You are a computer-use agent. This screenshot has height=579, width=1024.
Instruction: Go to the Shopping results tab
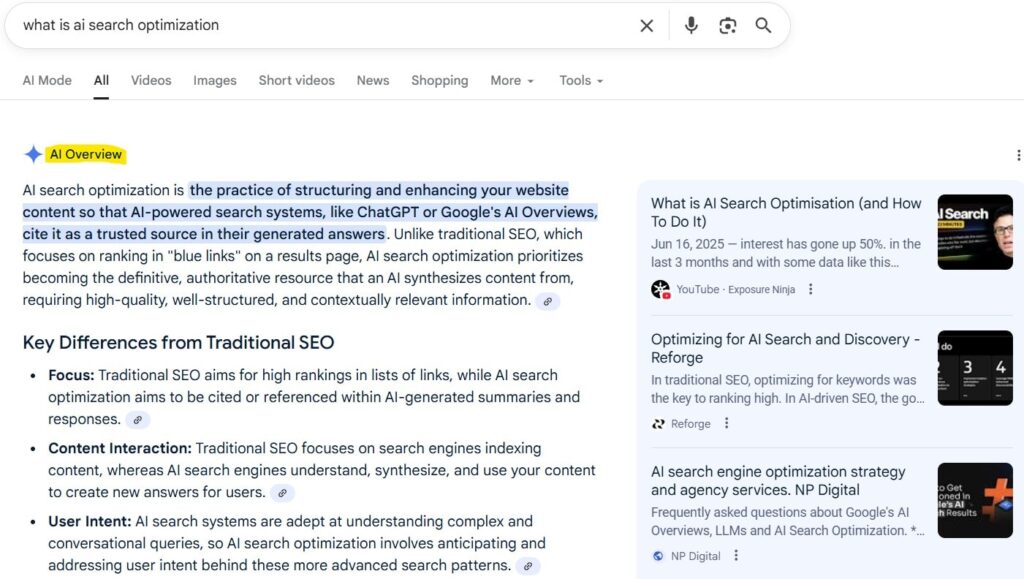point(439,81)
